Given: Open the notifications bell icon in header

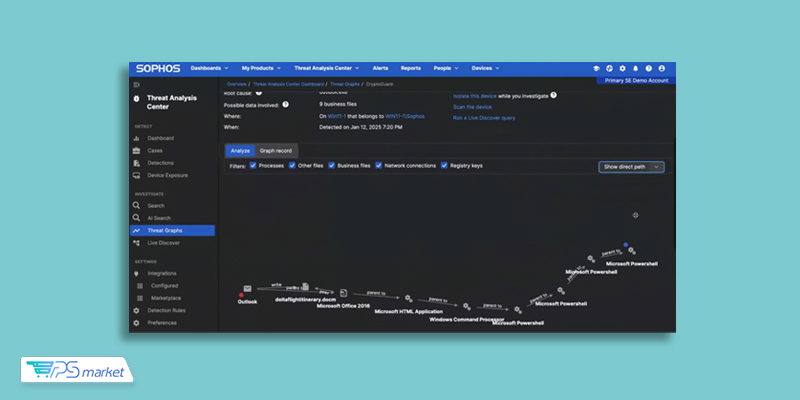Looking at the screenshot, I should click(635, 68).
